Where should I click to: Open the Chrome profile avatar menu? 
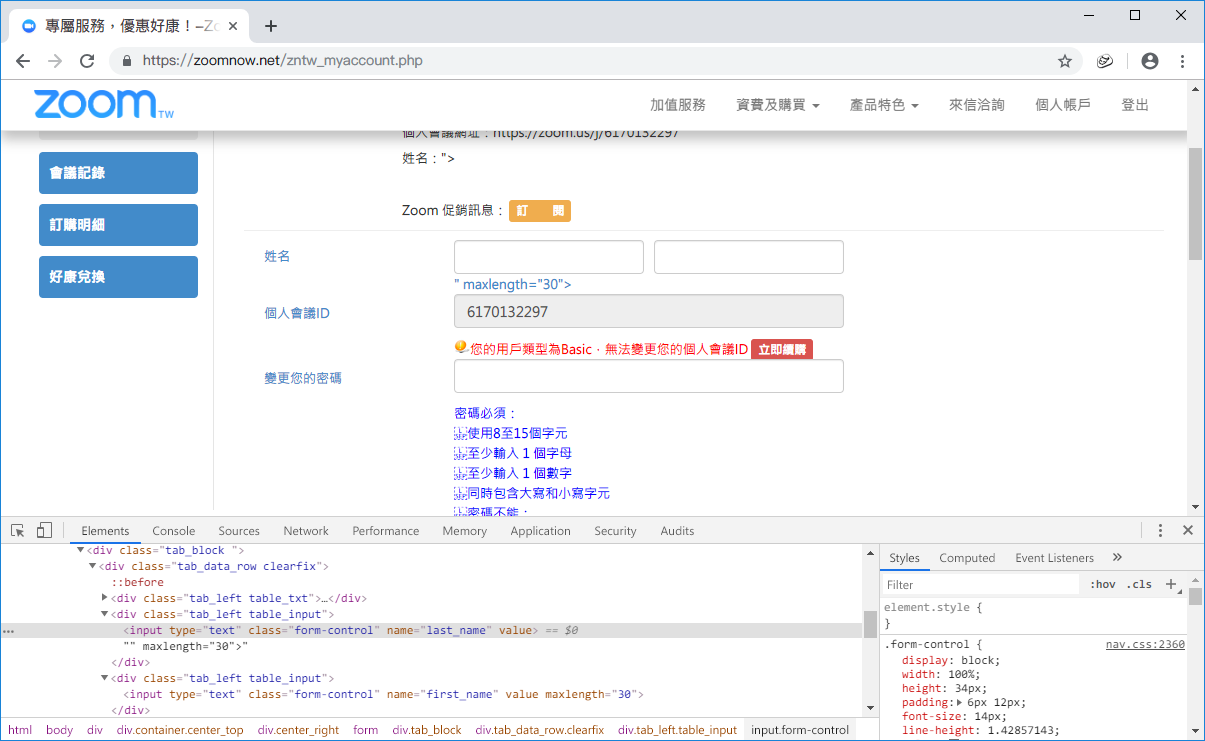(x=1150, y=61)
